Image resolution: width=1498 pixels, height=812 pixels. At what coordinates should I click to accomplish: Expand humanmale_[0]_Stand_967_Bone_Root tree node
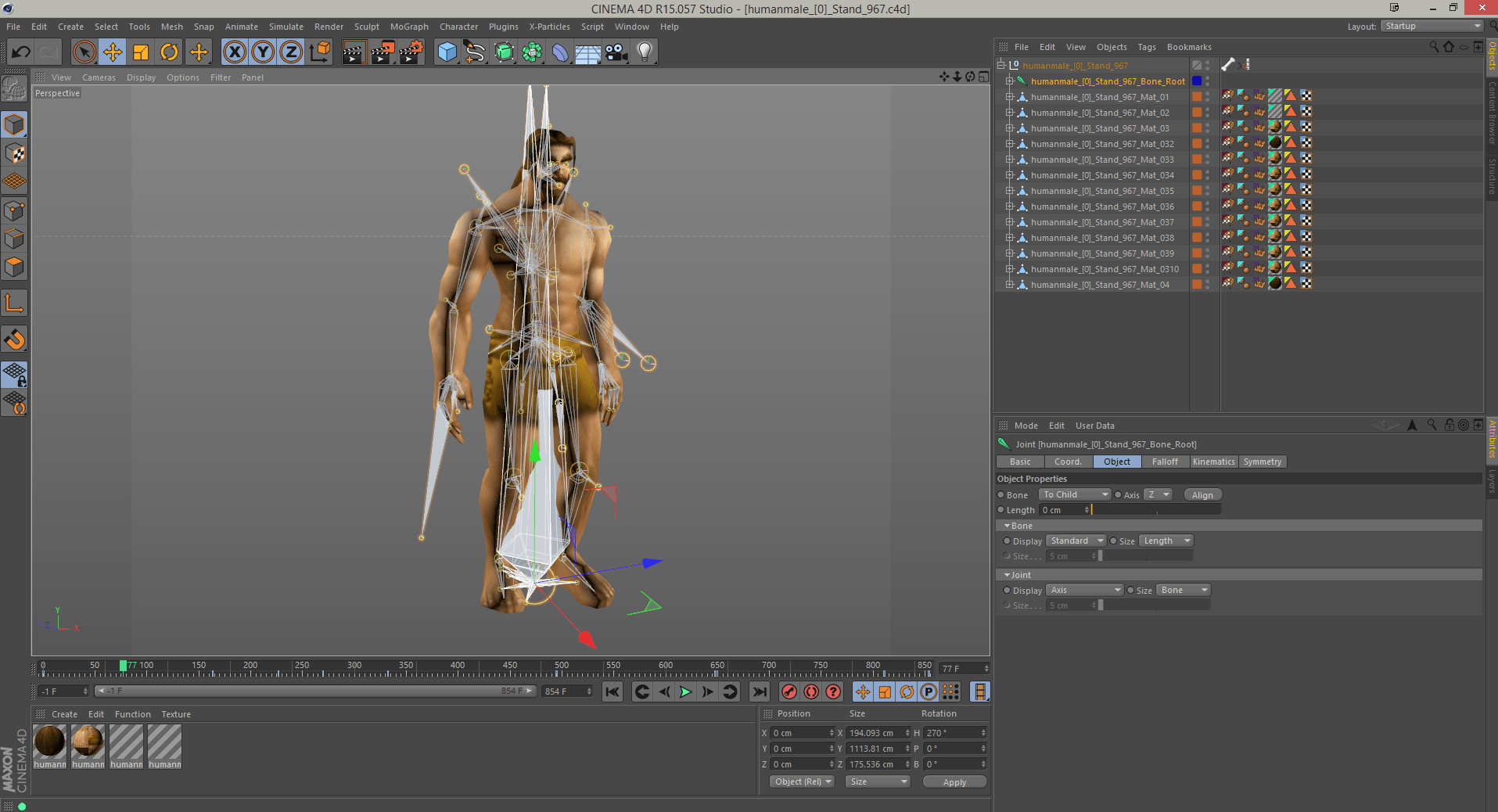coord(1010,81)
